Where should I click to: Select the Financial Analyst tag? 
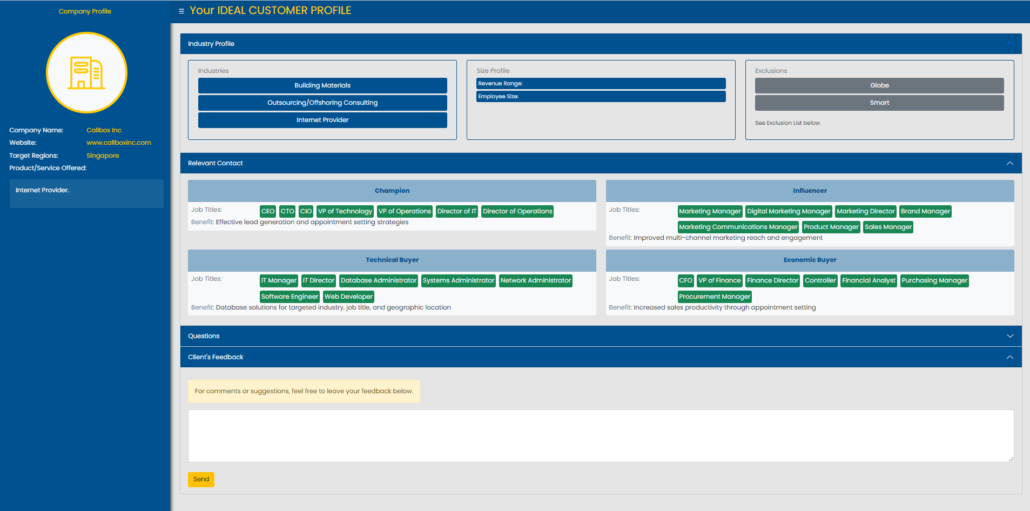[869, 280]
